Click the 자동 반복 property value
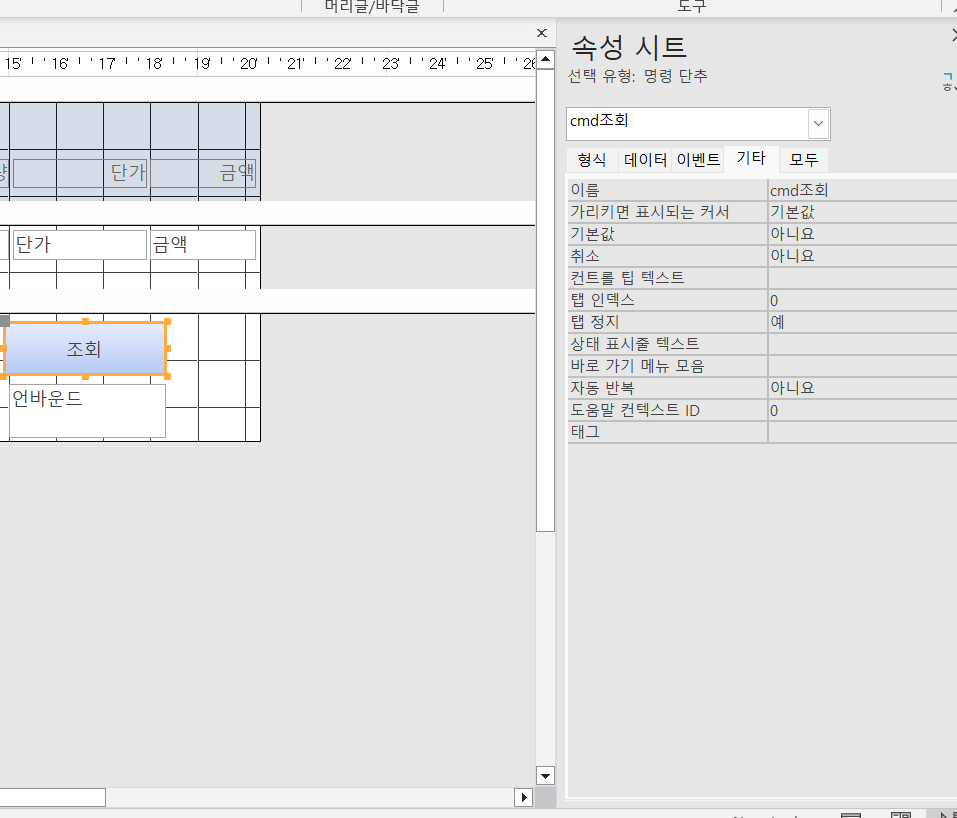This screenshot has width=957, height=818. click(860, 388)
